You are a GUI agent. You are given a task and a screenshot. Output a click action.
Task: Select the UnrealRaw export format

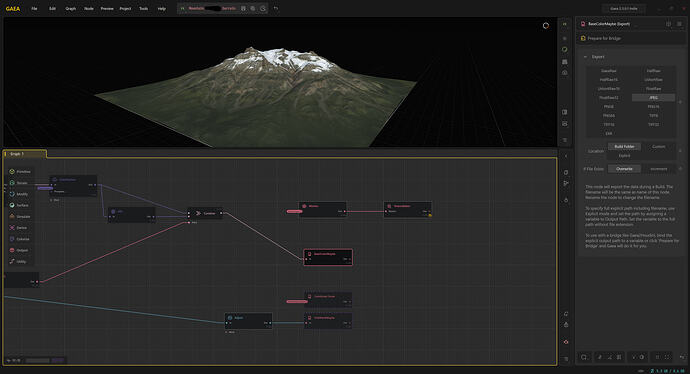coord(653,80)
